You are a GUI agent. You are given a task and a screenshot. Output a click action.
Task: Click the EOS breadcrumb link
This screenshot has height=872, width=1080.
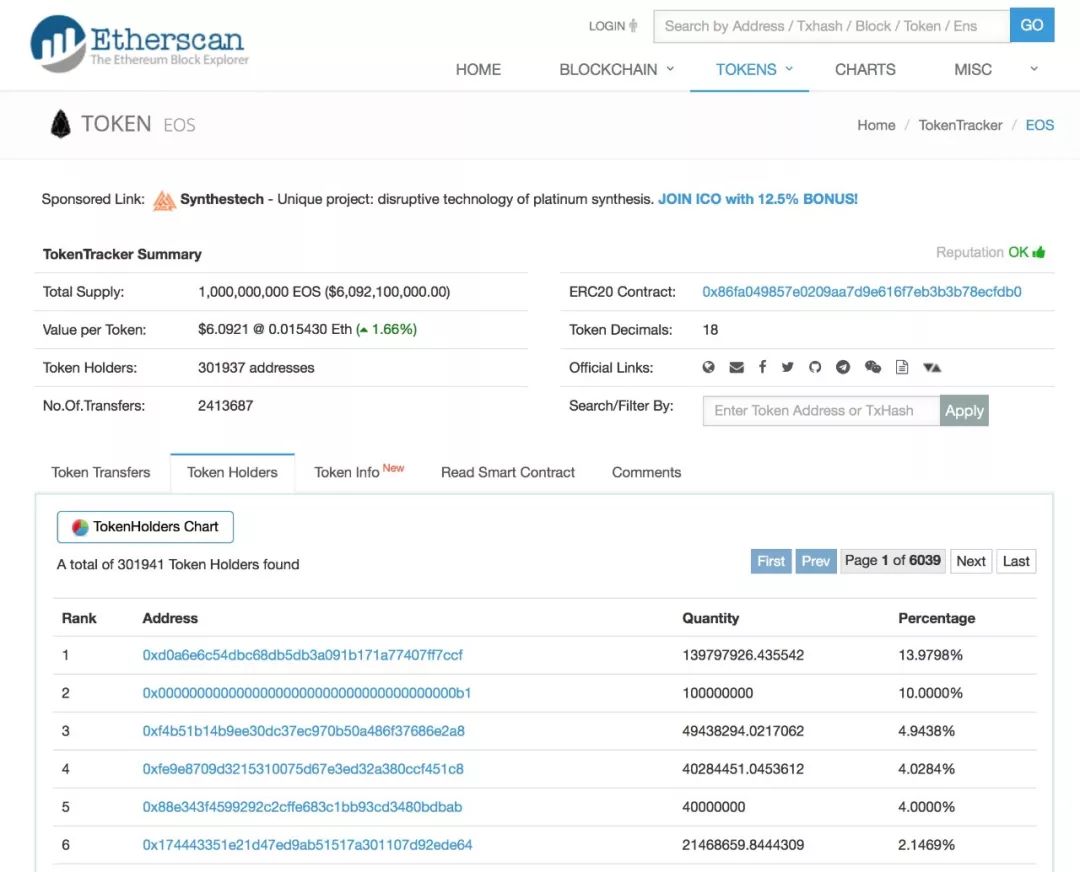pos(1039,125)
